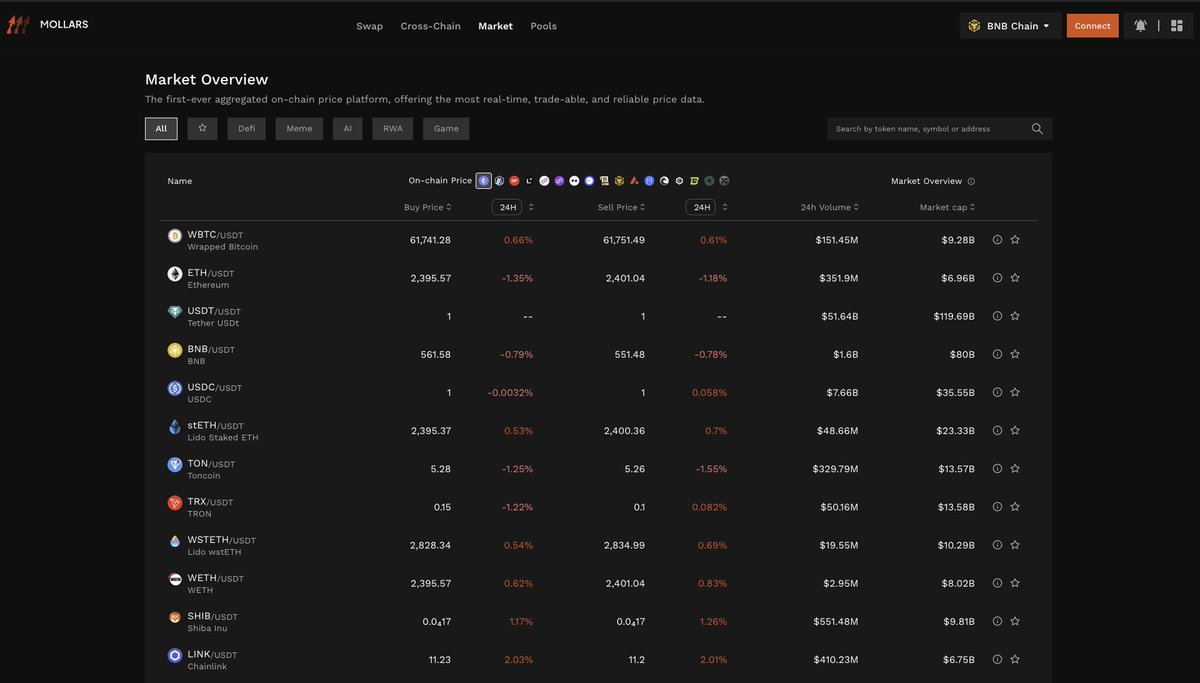Viewport: 1200px width, 683px height.
Task: Click sort arrows next to sell 24H change
Action: pyautogui.click(x=725, y=207)
